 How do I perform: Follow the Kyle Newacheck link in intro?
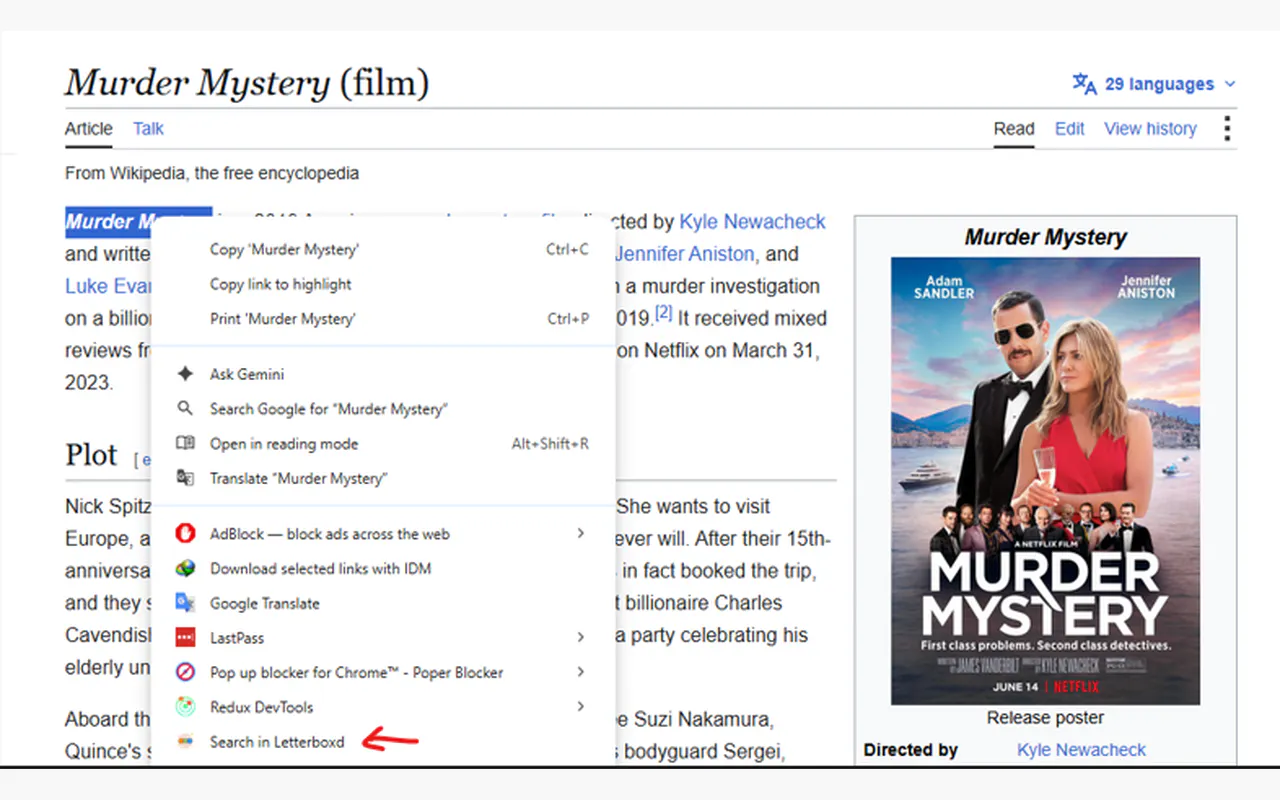click(753, 222)
